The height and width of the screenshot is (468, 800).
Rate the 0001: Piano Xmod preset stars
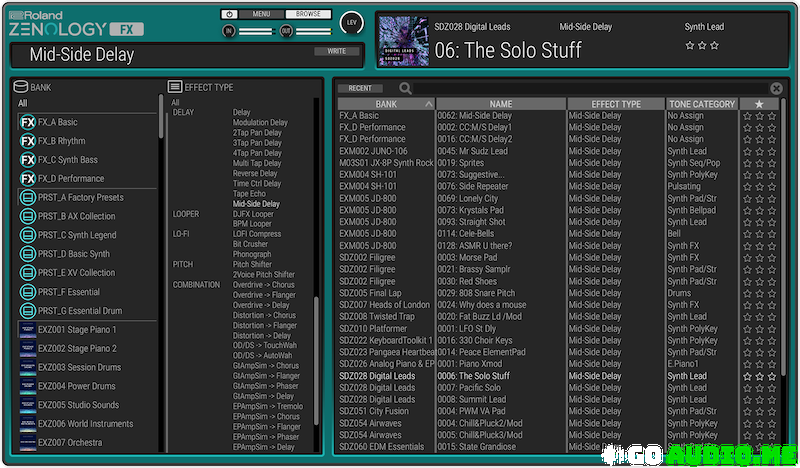(x=759, y=364)
